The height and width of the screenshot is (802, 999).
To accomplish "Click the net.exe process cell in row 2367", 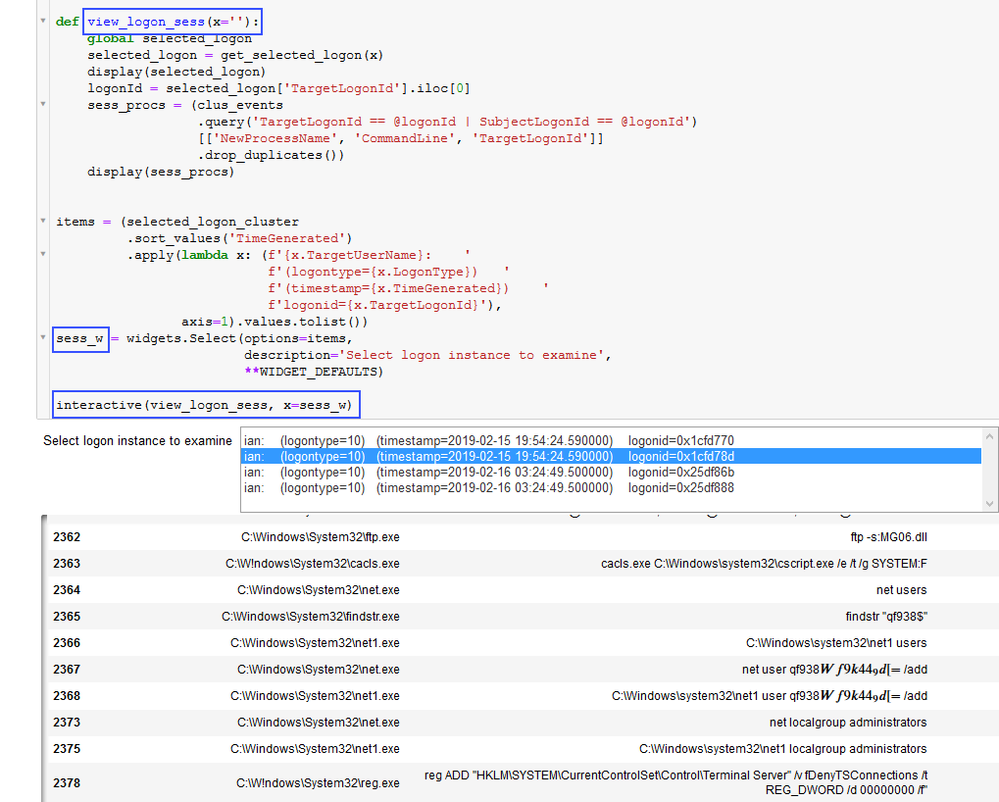I will (x=319, y=670).
